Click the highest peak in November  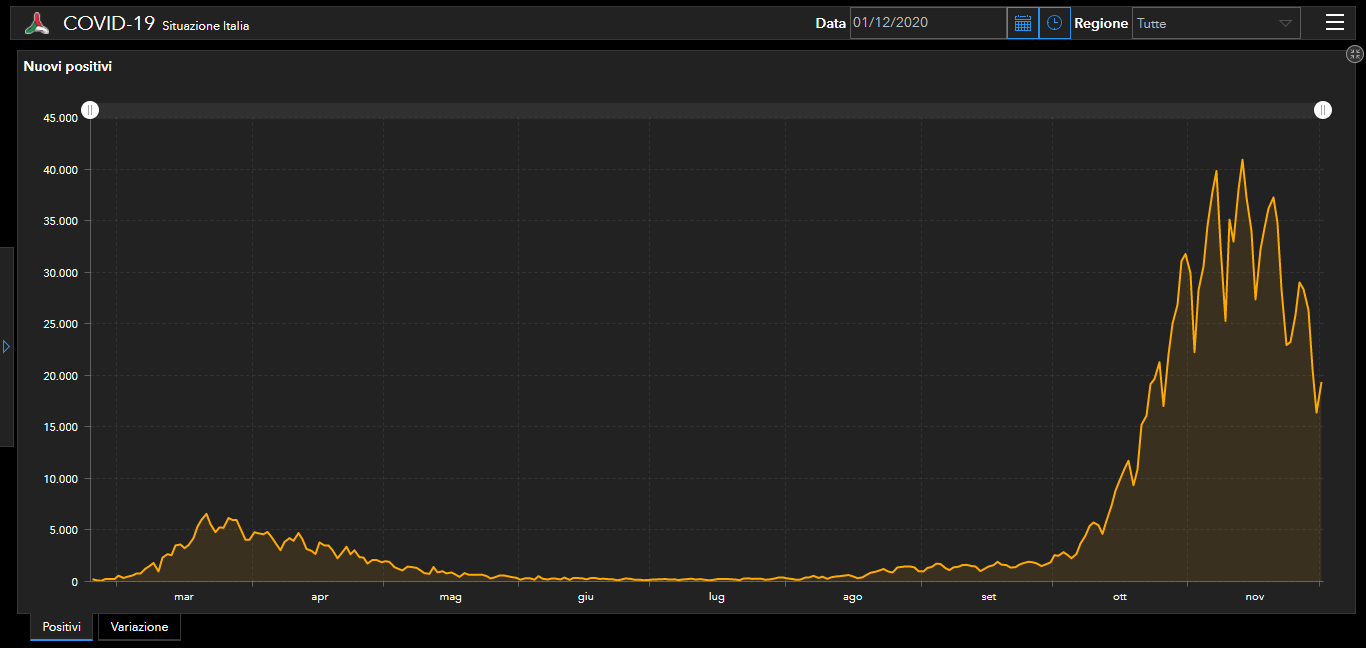point(1242,160)
